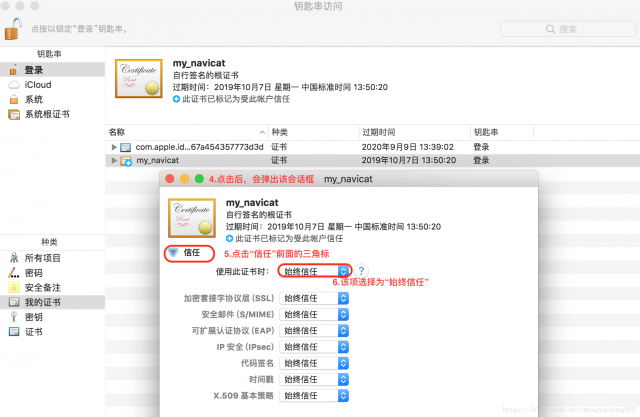Close the my_navicat dialog with red button
The width and height of the screenshot is (640, 417).
tap(170, 179)
